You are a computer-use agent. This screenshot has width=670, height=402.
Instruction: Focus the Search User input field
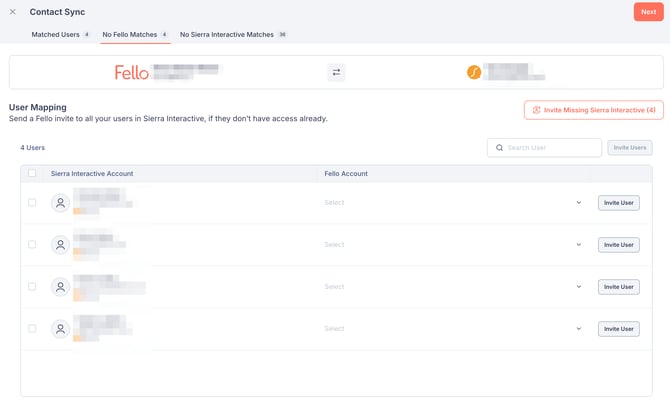point(544,148)
